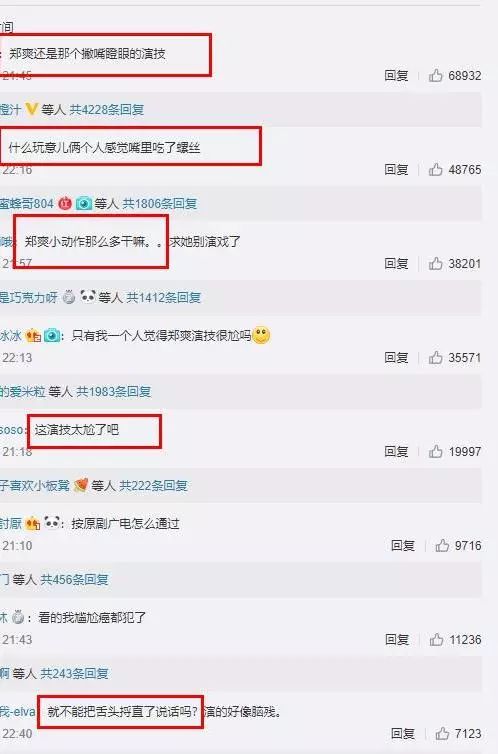498x754 pixels.
Task: Click the thumbs-up beside 9716
Action: pyautogui.click(x=442, y=545)
